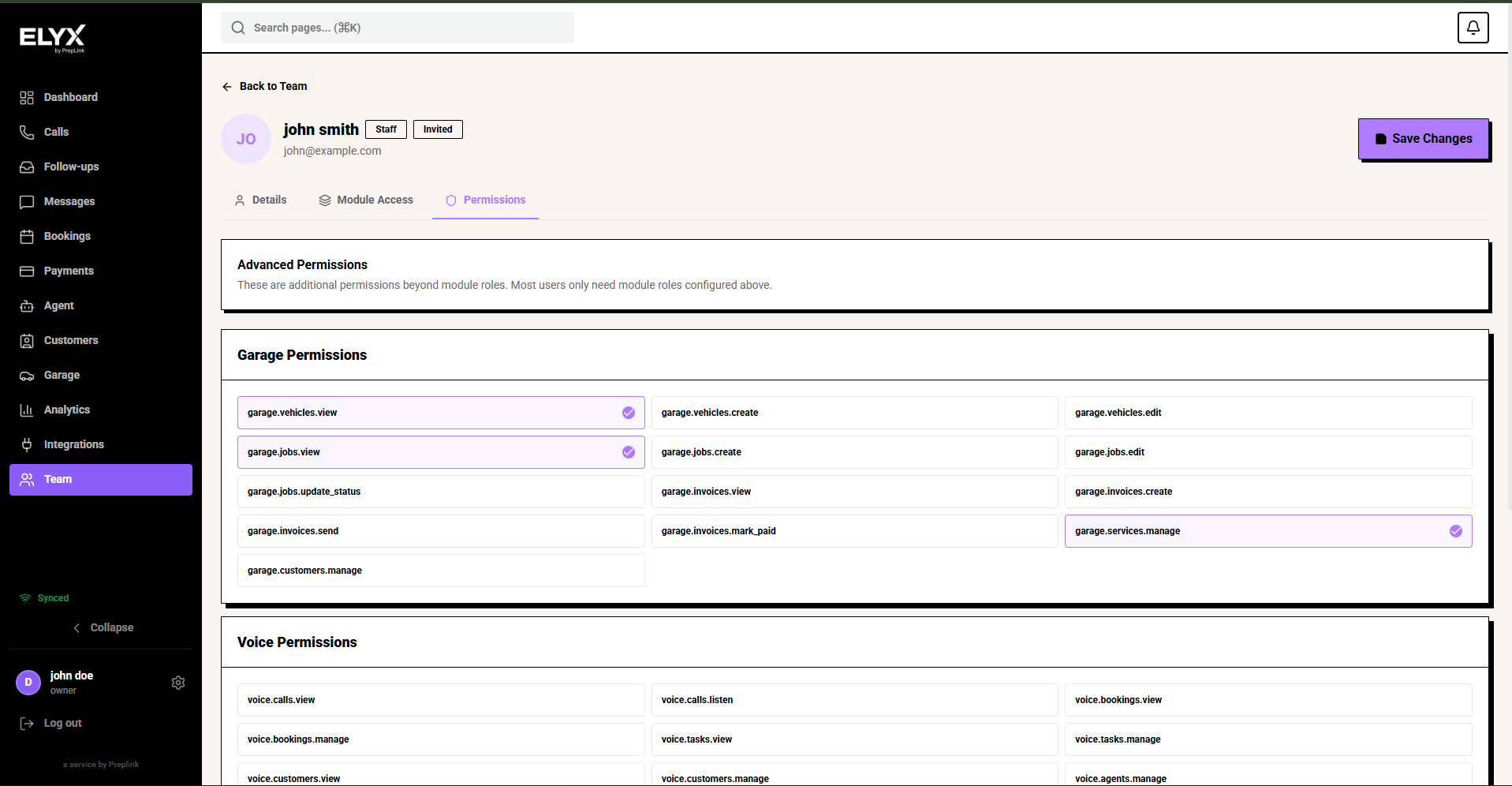
Task: Select the Permissions tab
Action: pyautogui.click(x=485, y=200)
